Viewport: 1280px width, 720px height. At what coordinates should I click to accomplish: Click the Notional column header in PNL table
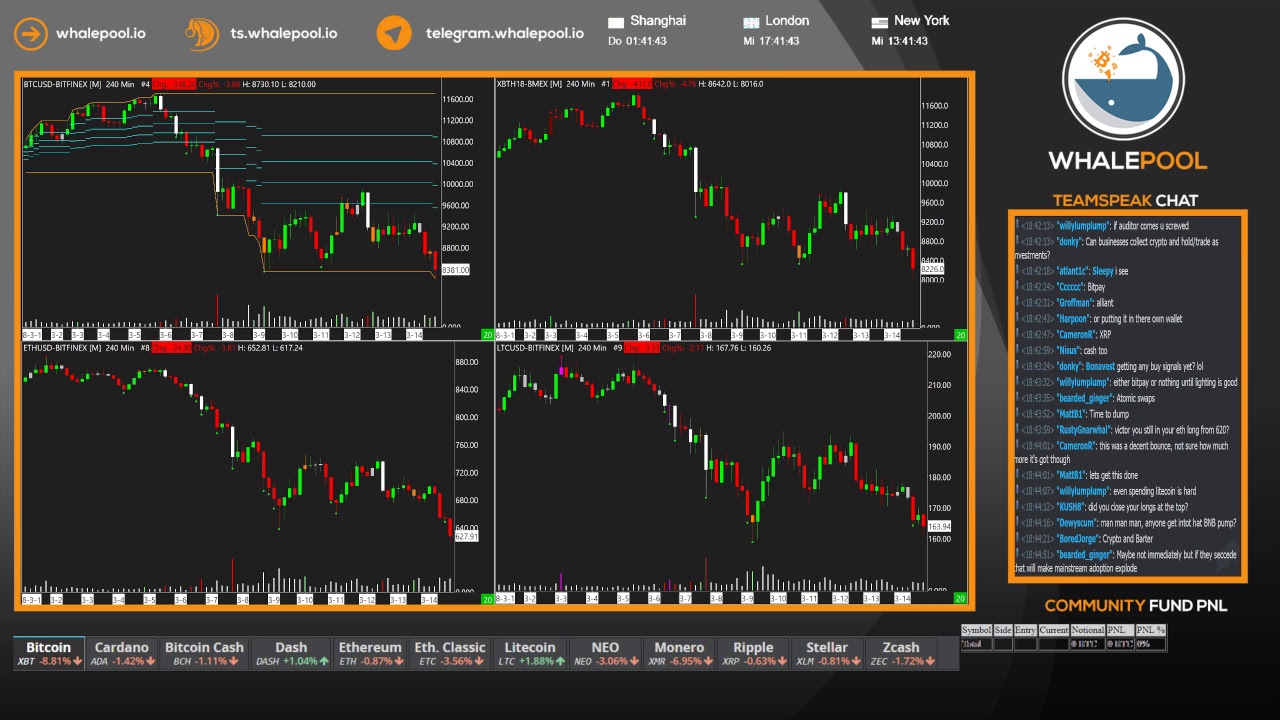1088,630
